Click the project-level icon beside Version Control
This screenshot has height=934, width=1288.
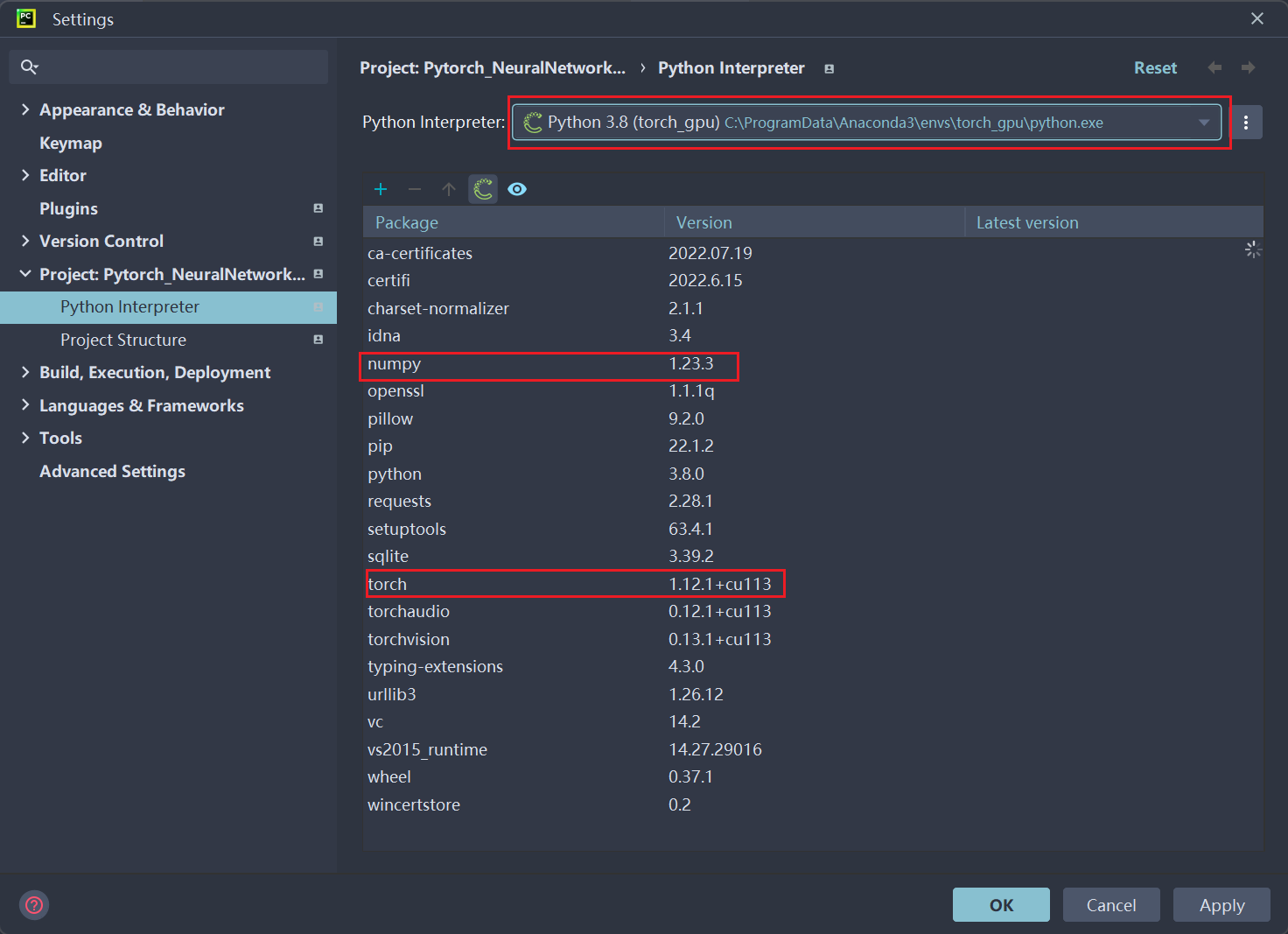318,241
